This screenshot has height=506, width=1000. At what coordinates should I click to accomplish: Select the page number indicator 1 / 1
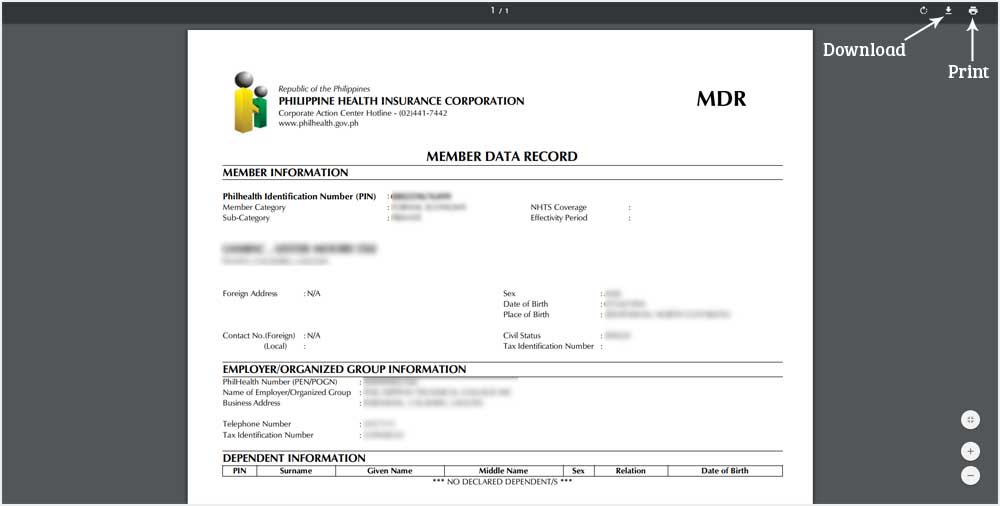499,11
